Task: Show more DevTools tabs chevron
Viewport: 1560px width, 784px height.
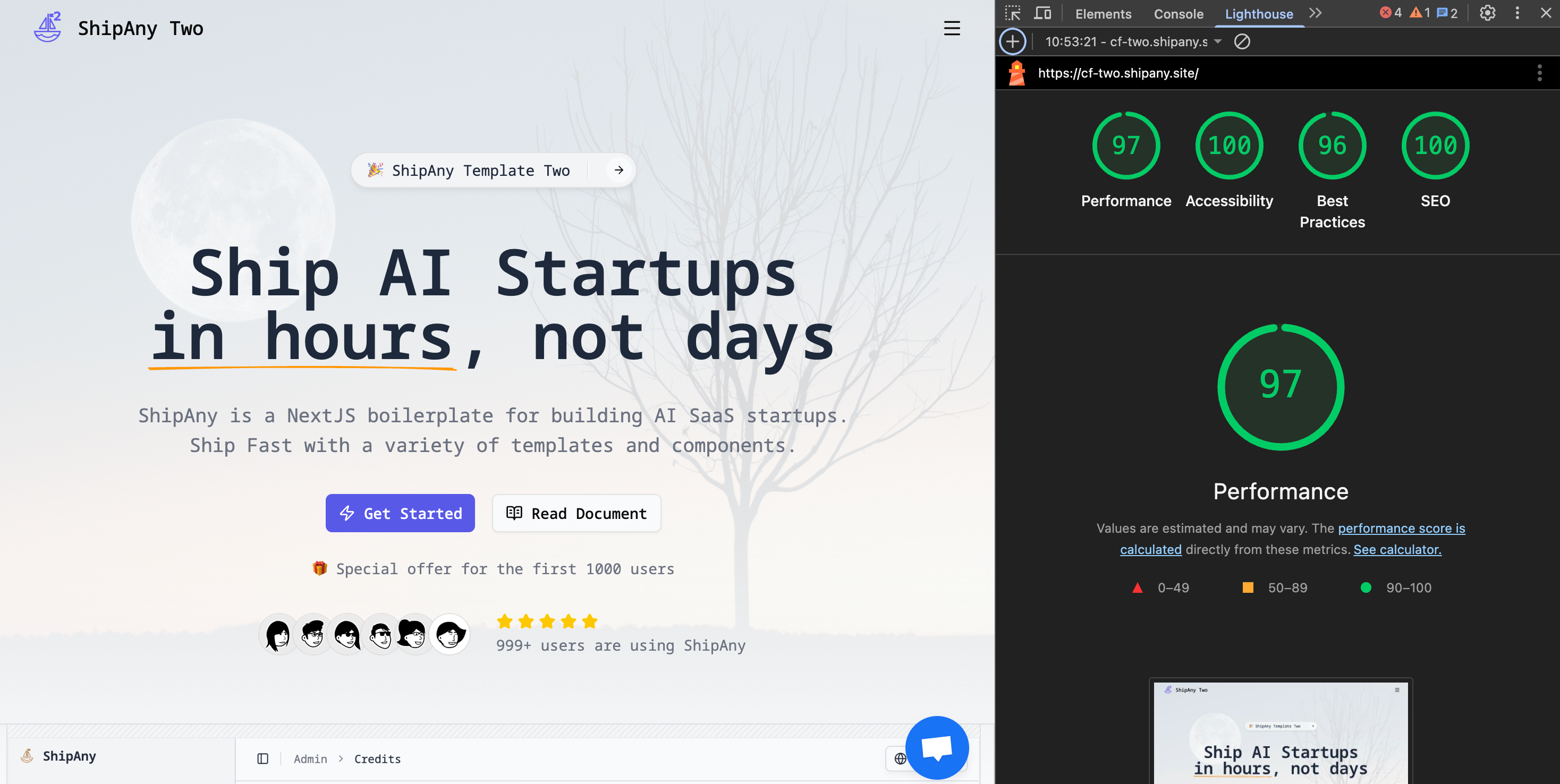Action: coord(1316,13)
